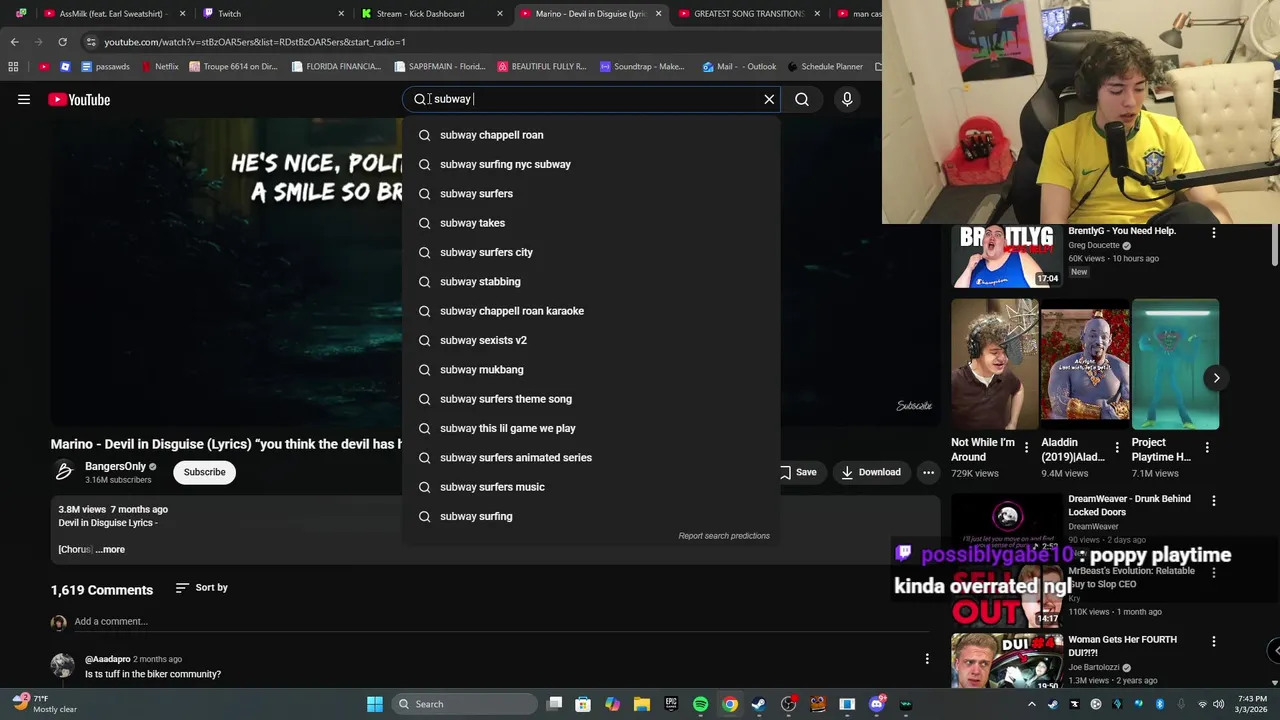The height and width of the screenshot is (720, 1280).
Task: Pick 'subway this lil game we play'
Action: 591,428
